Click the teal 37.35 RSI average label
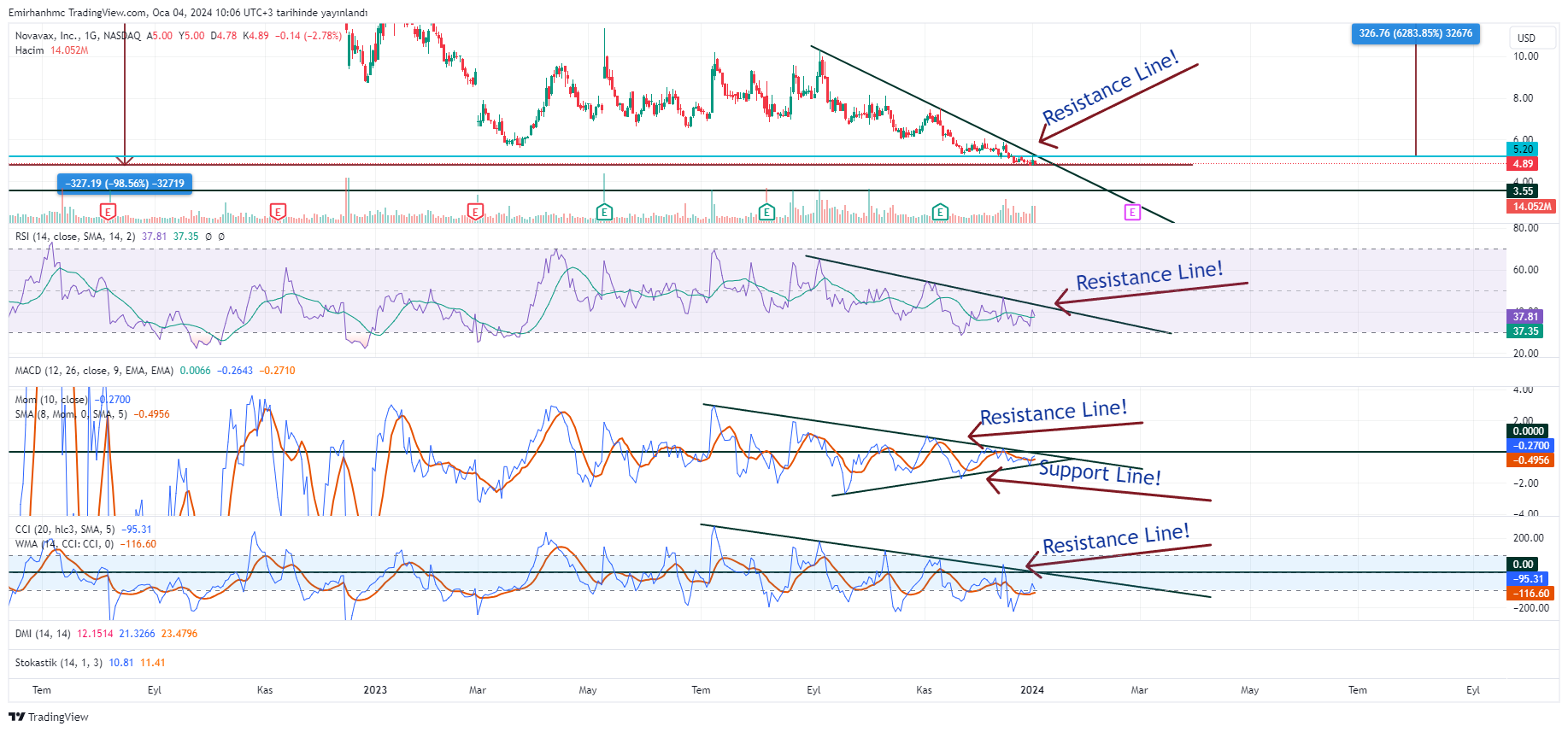Screen dimensions: 1568x732 (1525, 331)
